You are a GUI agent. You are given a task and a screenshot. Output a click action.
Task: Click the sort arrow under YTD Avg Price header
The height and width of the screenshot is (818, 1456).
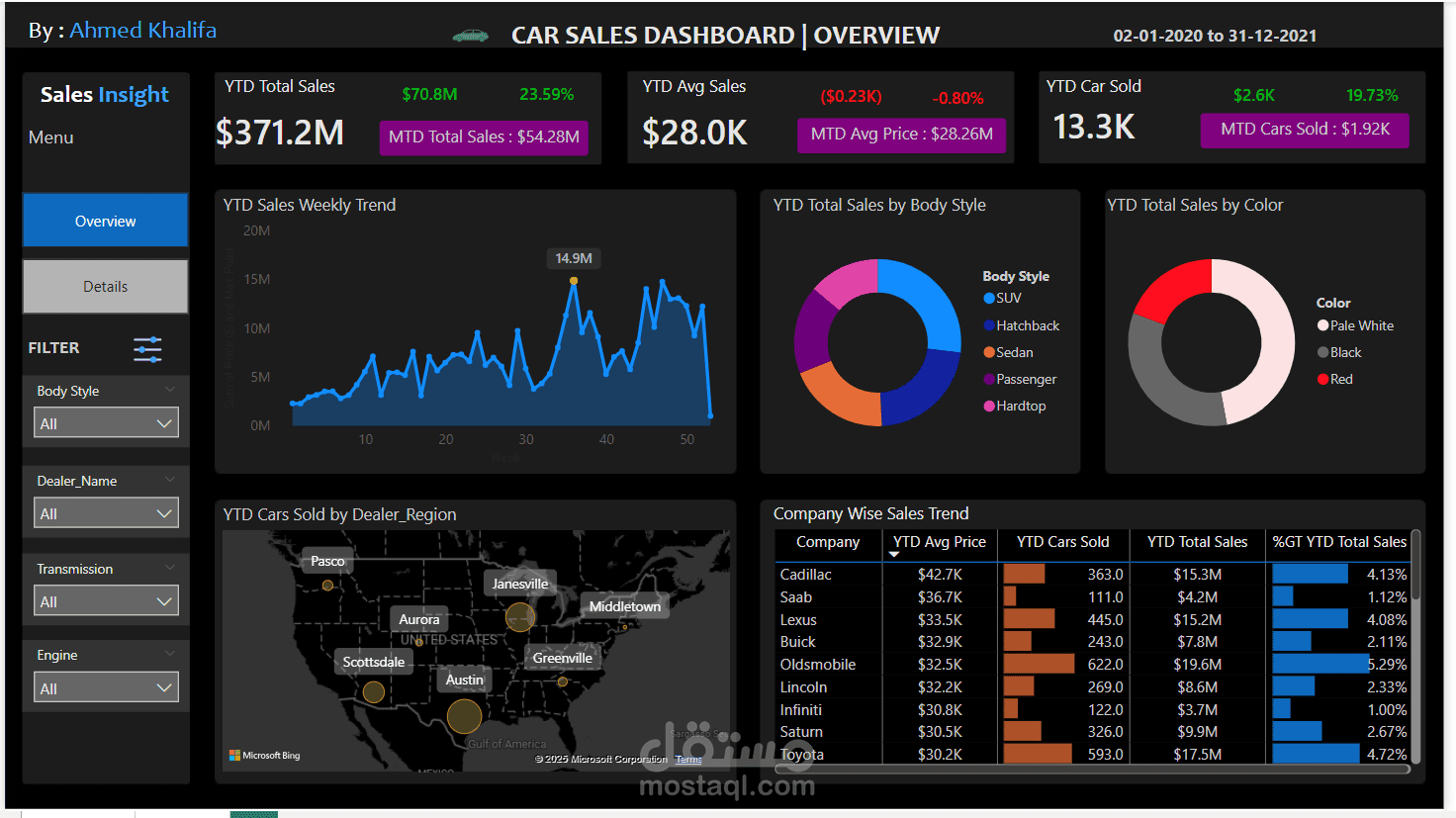coord(894,555)
